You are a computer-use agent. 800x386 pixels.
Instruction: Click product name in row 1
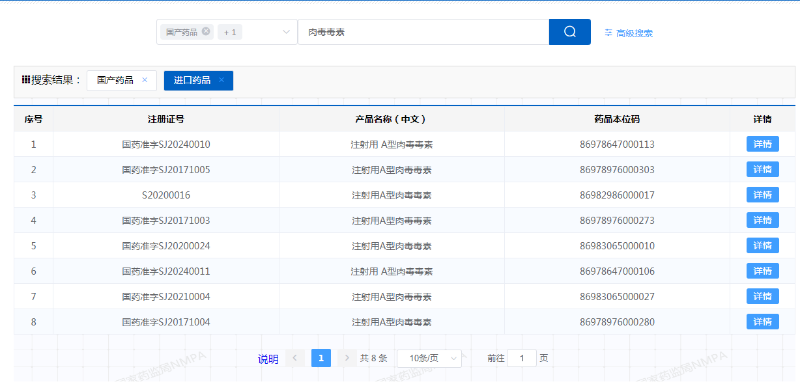[391, 144]
